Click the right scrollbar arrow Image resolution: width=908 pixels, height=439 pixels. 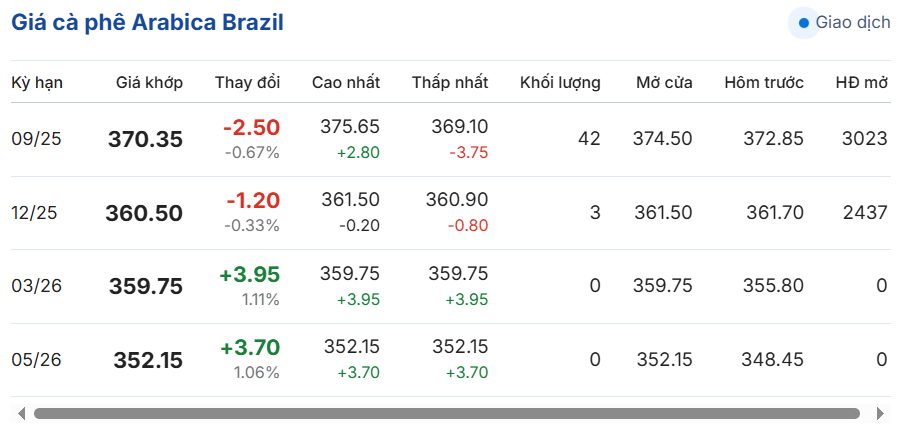click(x=881, y=414)
